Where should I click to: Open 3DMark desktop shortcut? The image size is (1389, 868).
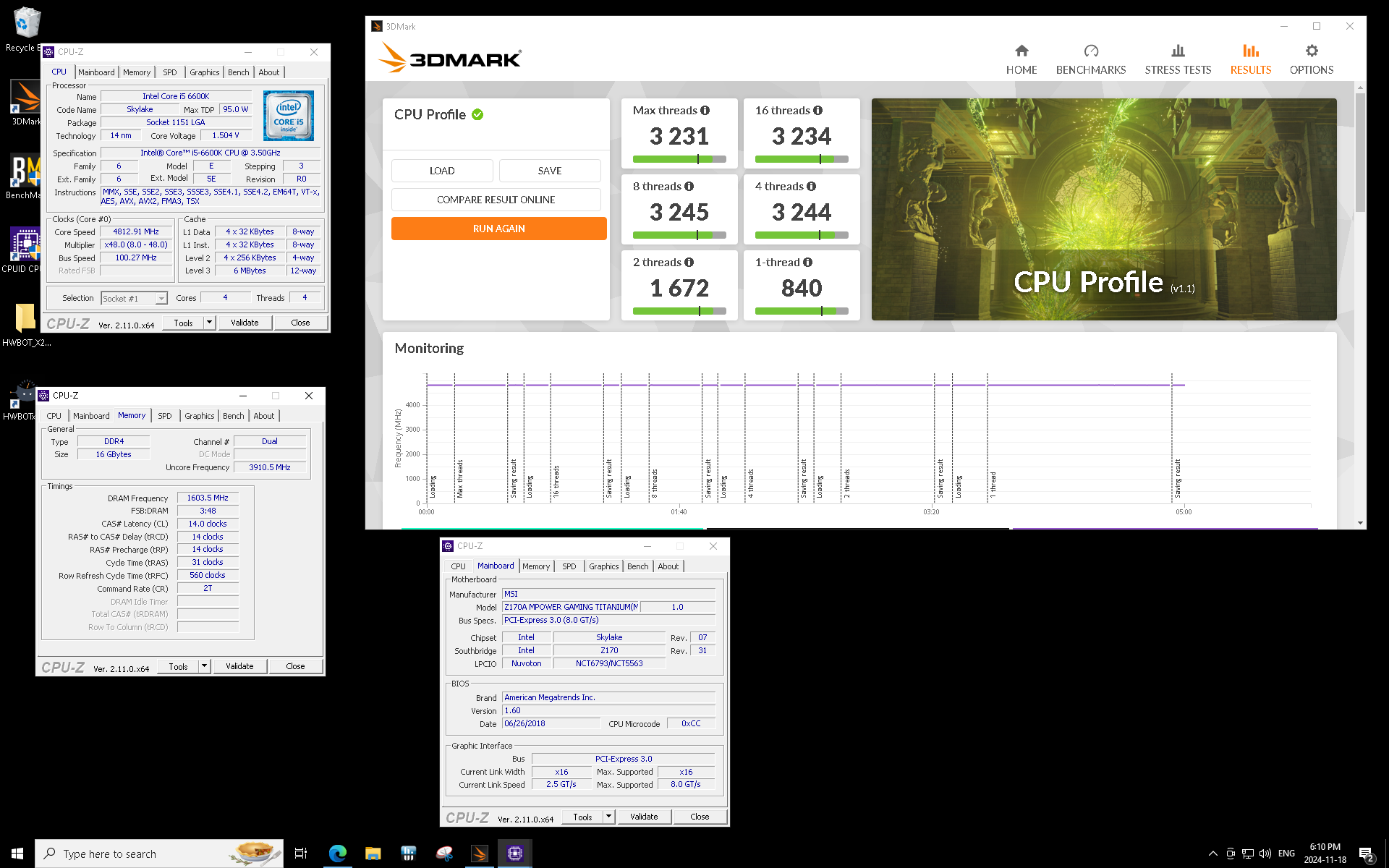[25, 103]
